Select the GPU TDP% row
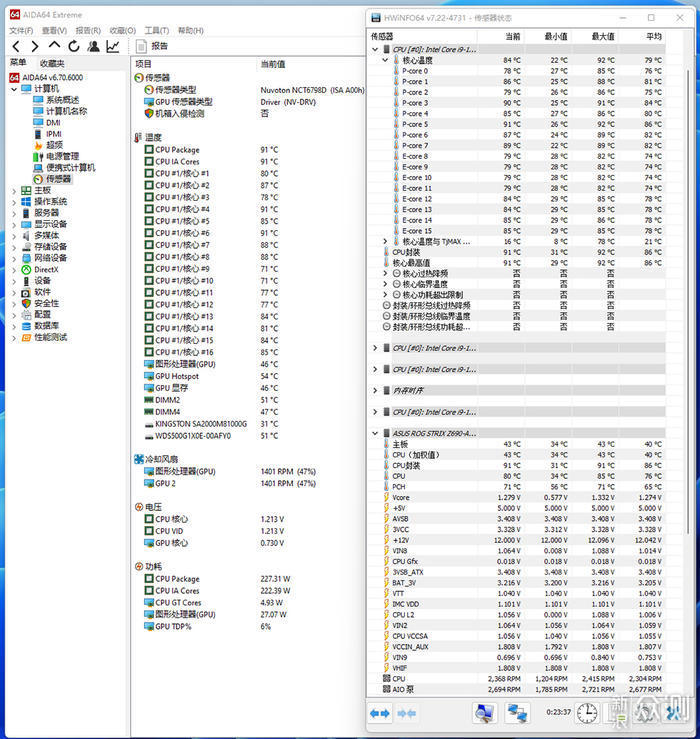This screenshot has height=739, width=700. coord(208,627)
